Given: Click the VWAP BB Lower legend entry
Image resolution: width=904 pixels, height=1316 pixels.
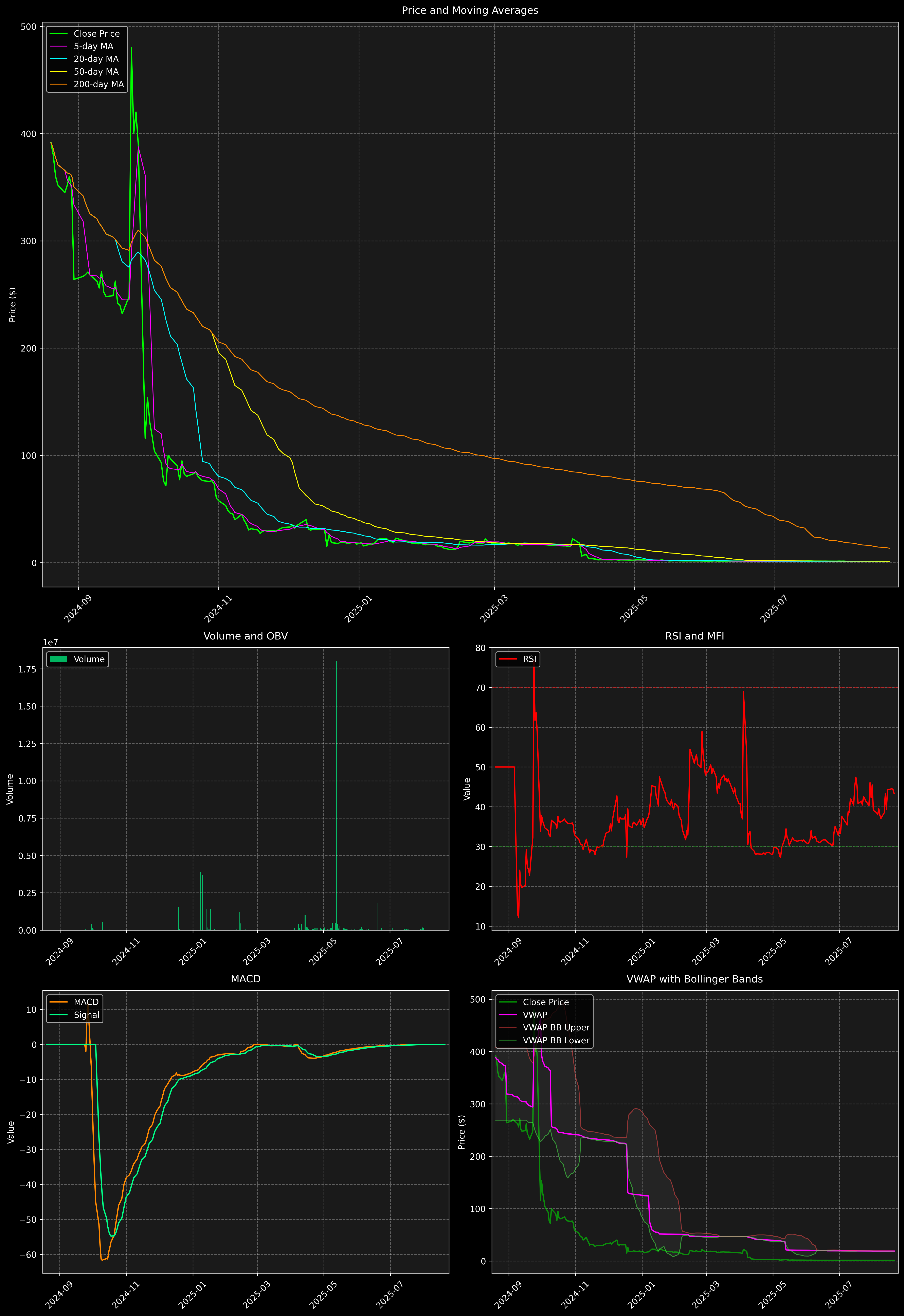Looking at the screenshot, I should pyautogui.click(x=556, y=1040).
